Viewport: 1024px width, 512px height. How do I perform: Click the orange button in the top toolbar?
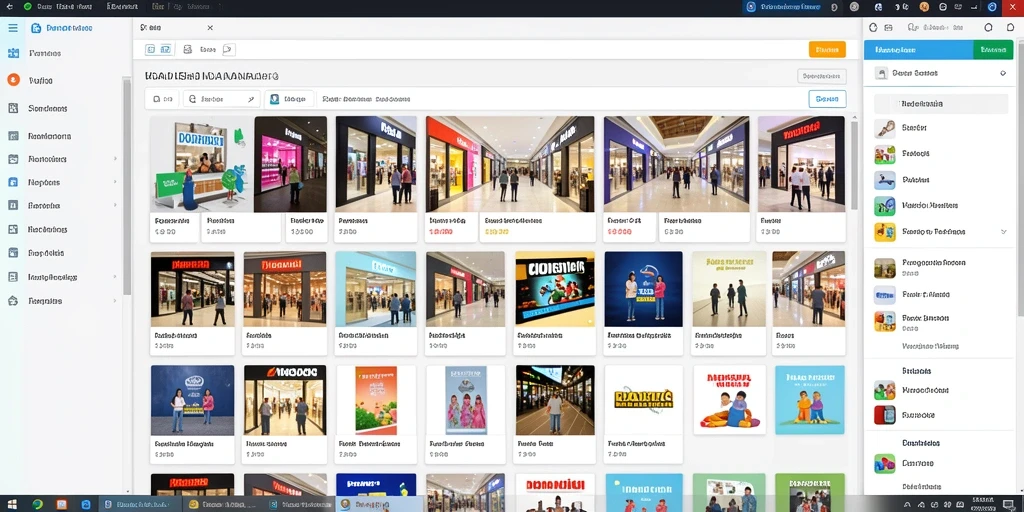click(827, 50)
